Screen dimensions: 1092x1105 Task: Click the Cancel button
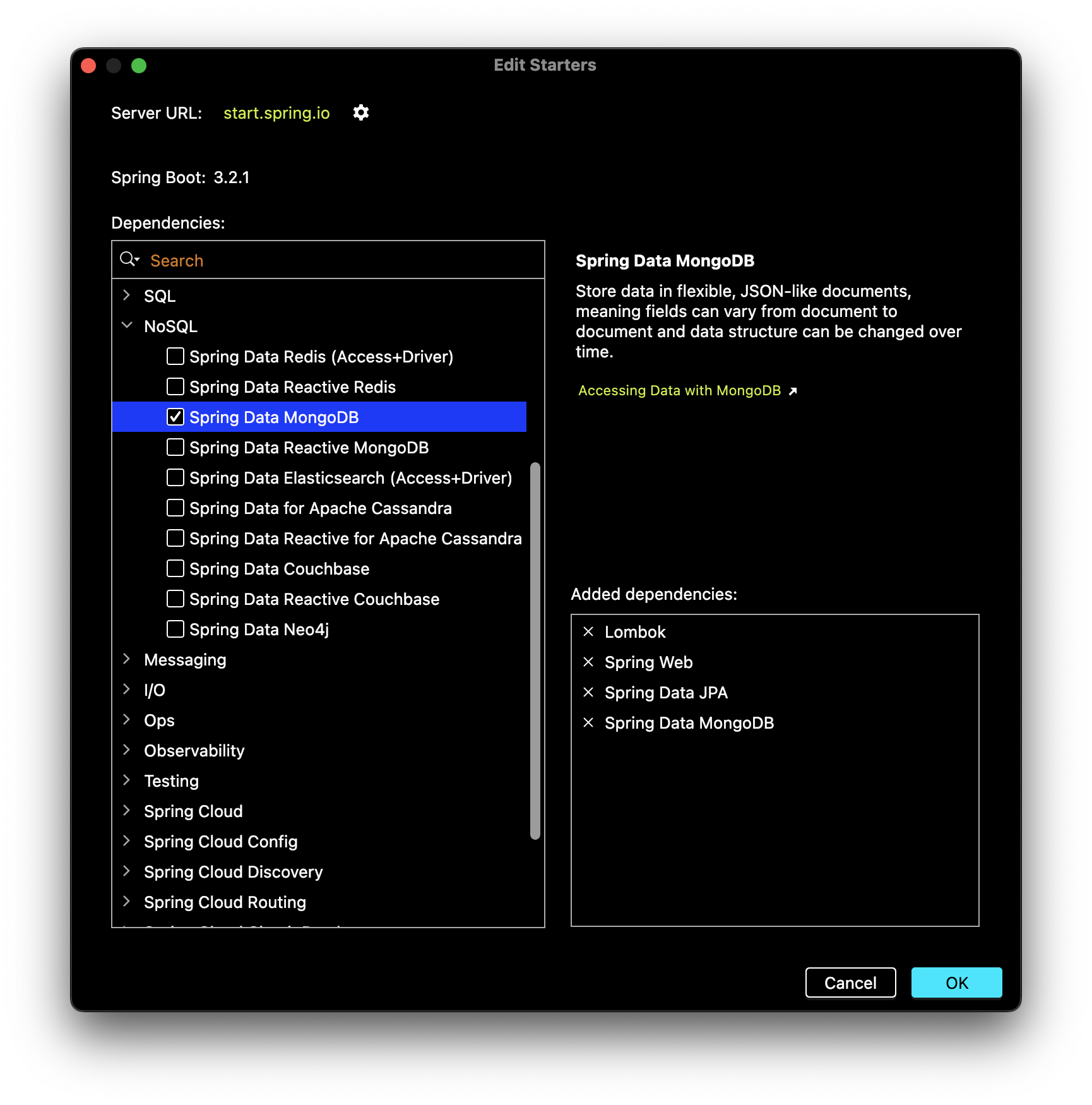pos(850,983)
